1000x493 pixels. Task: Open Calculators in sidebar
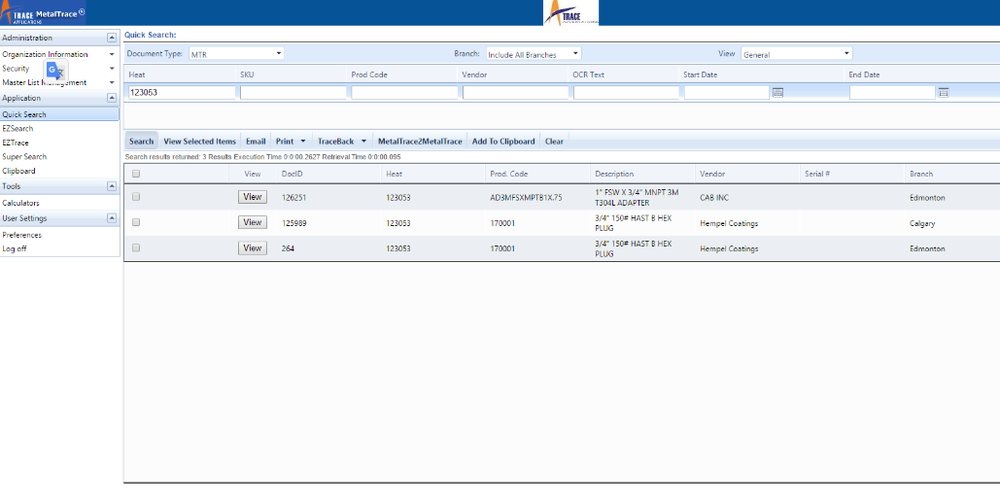click(x=20, y=203)
